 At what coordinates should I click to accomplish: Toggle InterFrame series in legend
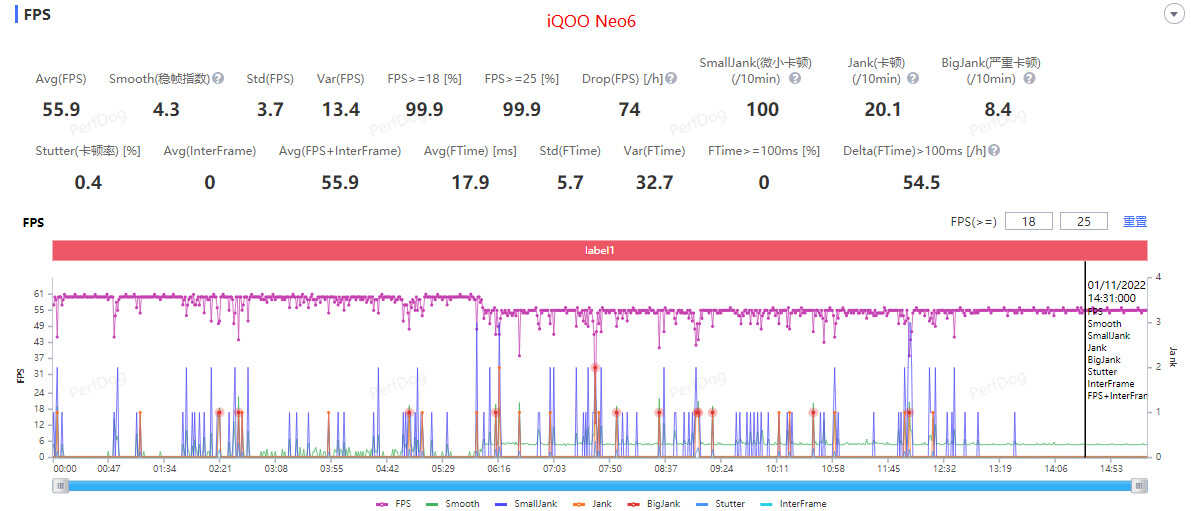tap(794, 504)
